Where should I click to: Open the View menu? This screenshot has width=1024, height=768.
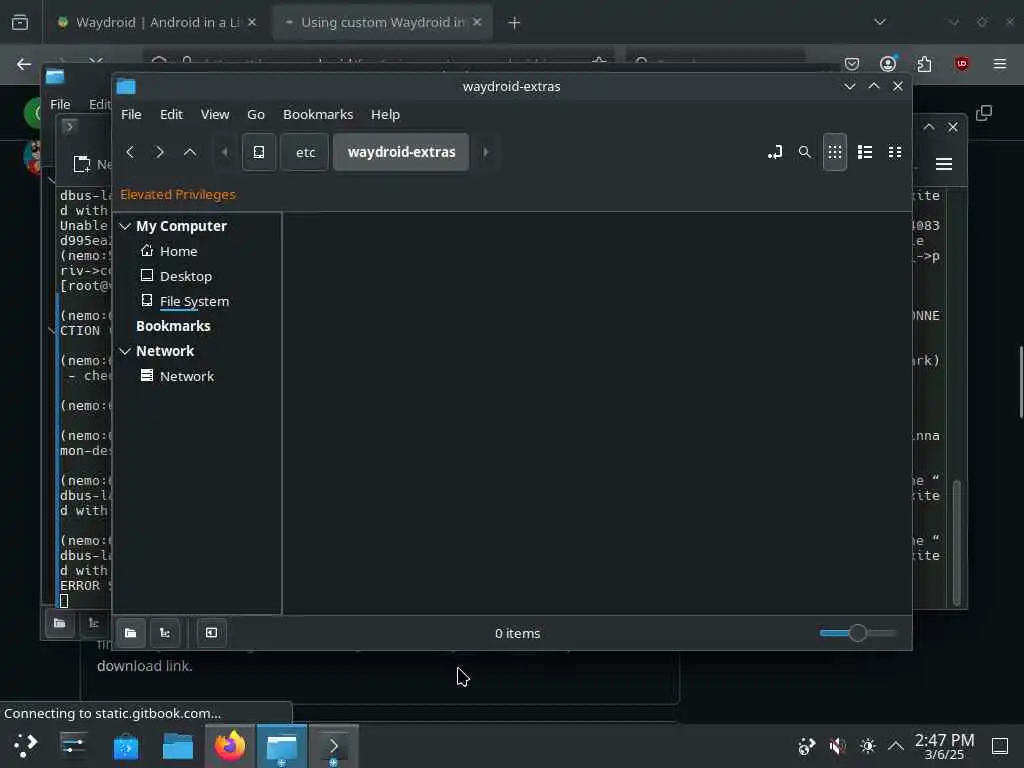(x=215, y=114)
